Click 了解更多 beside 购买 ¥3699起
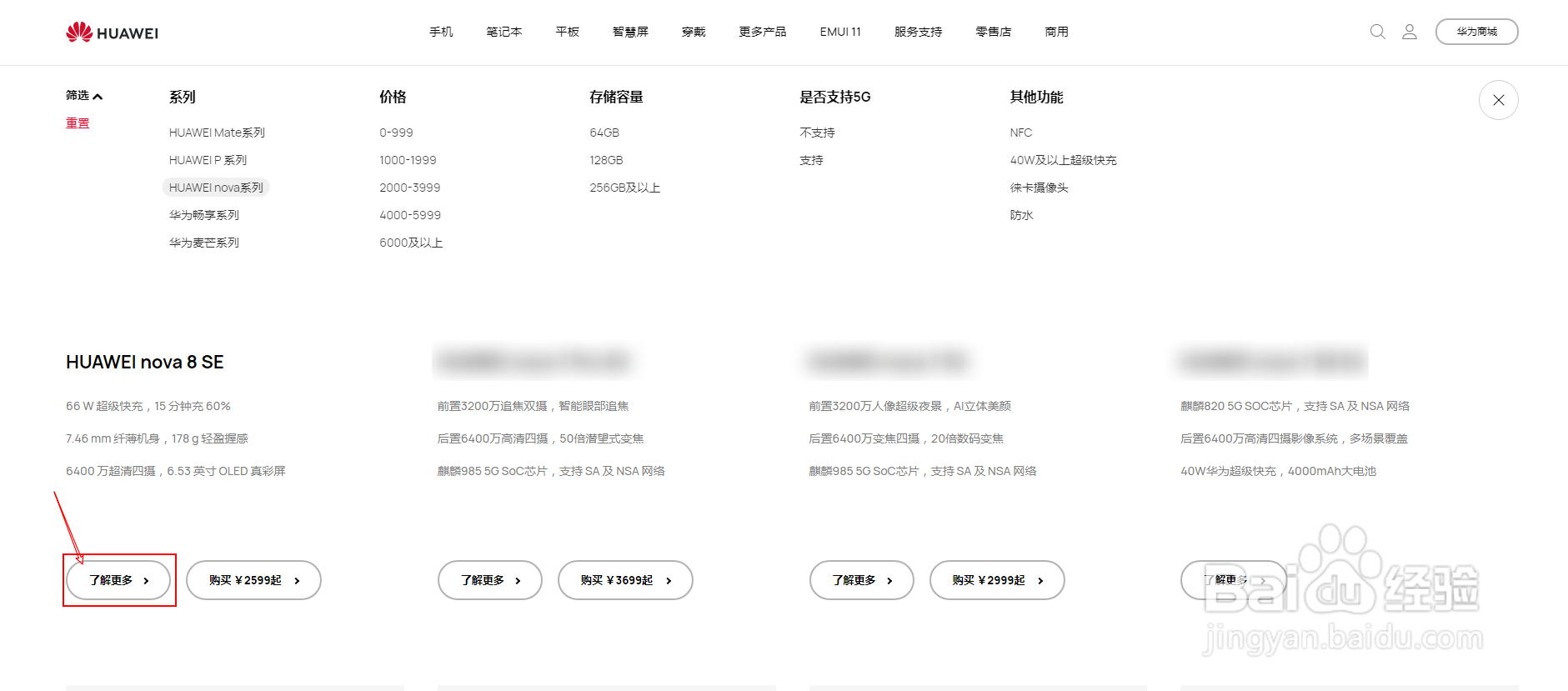 point(490,580)
